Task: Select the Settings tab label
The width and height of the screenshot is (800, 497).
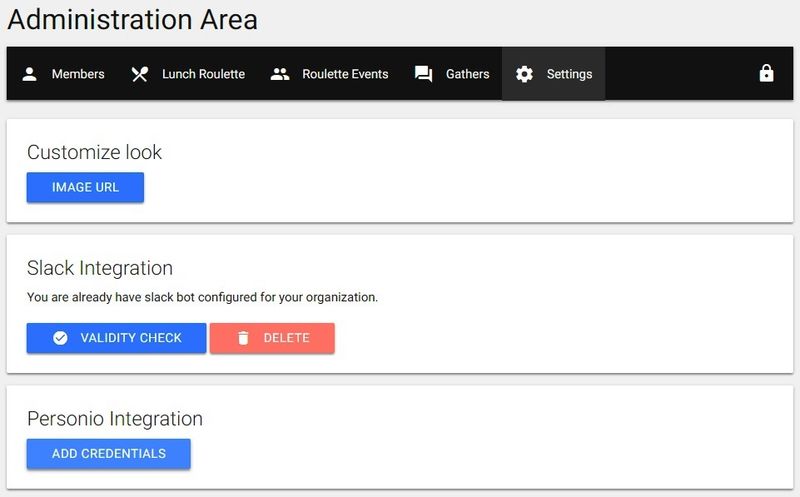Action: pyautogui.click(x=569, y=74)
